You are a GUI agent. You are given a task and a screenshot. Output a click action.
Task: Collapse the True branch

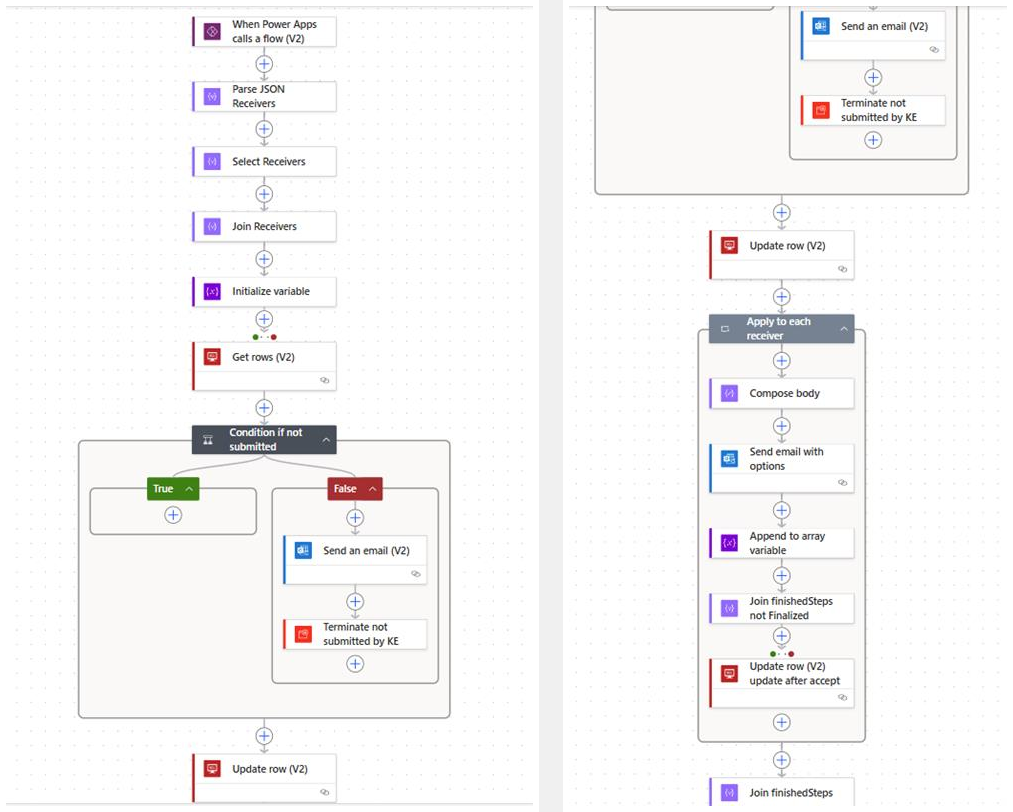coord(189,489)
